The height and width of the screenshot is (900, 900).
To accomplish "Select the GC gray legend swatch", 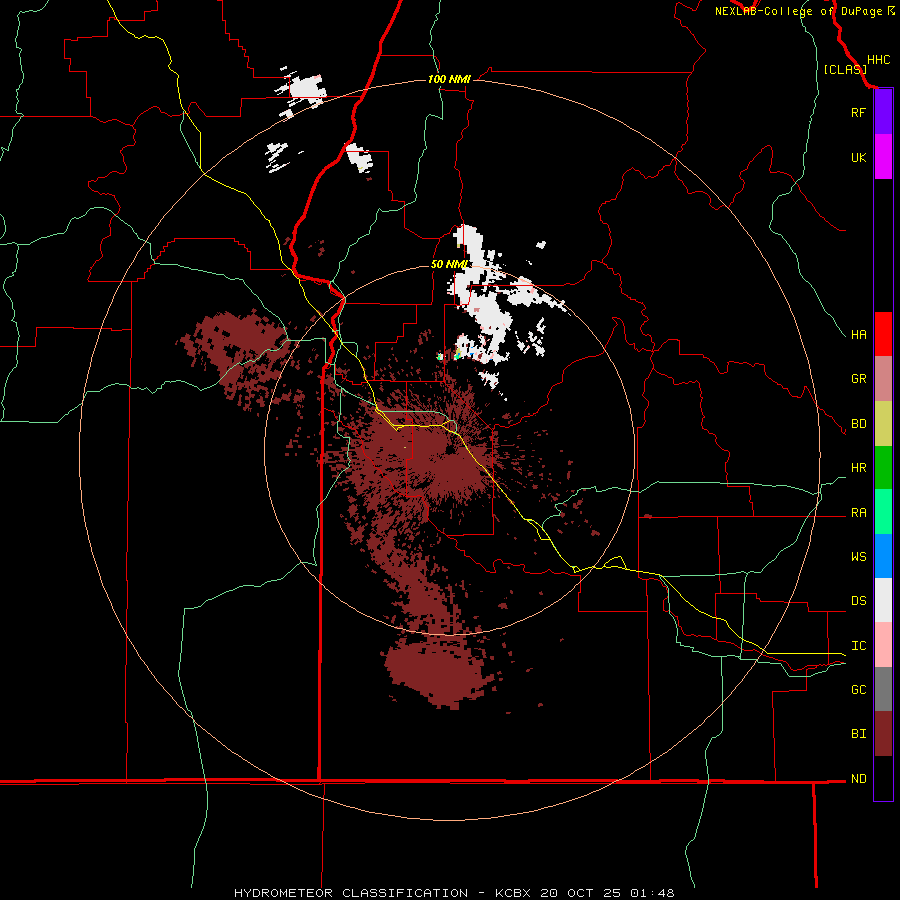I will [x=883, y=689].
